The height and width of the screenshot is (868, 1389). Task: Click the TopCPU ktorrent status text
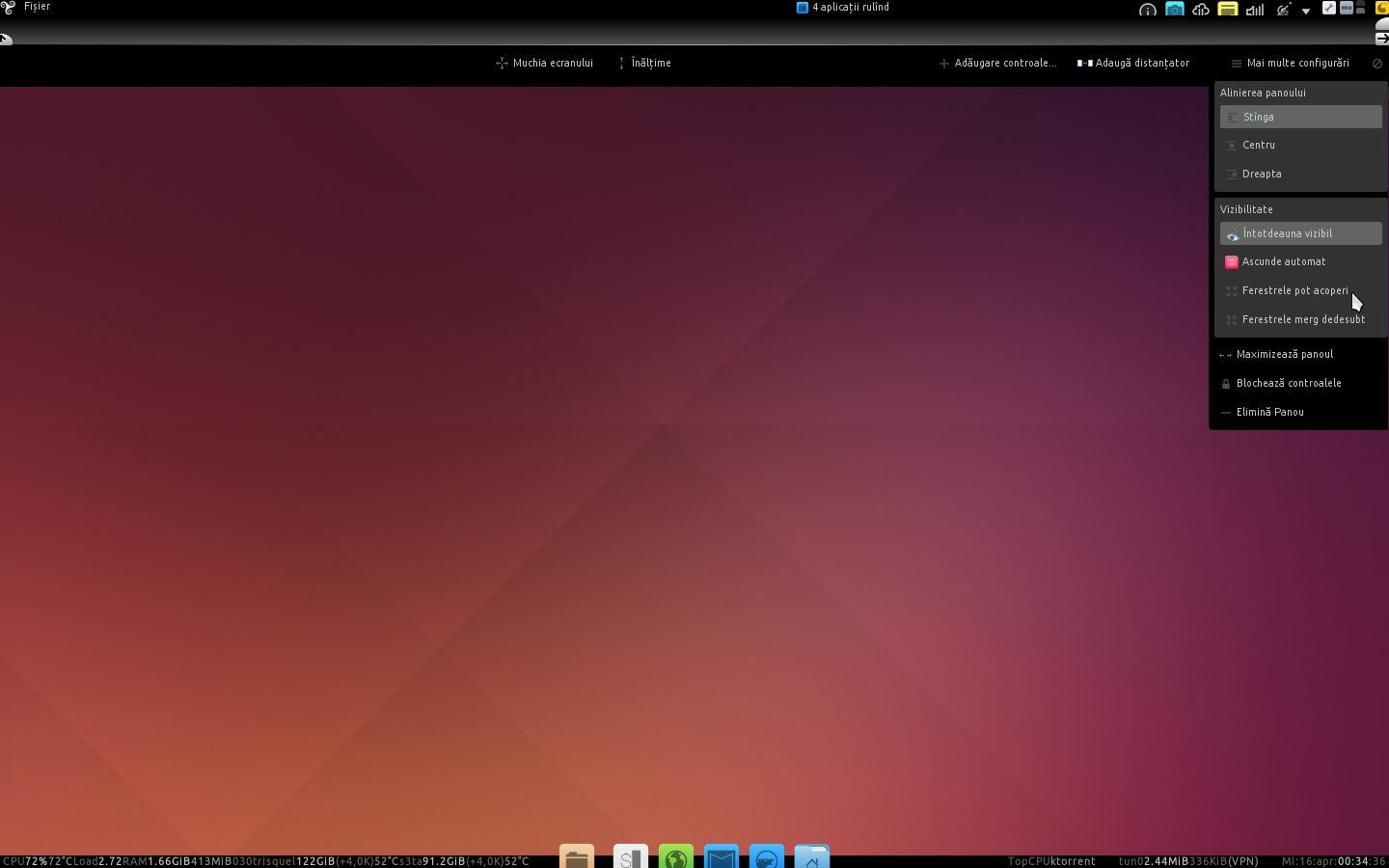(x=1051, y=861)
